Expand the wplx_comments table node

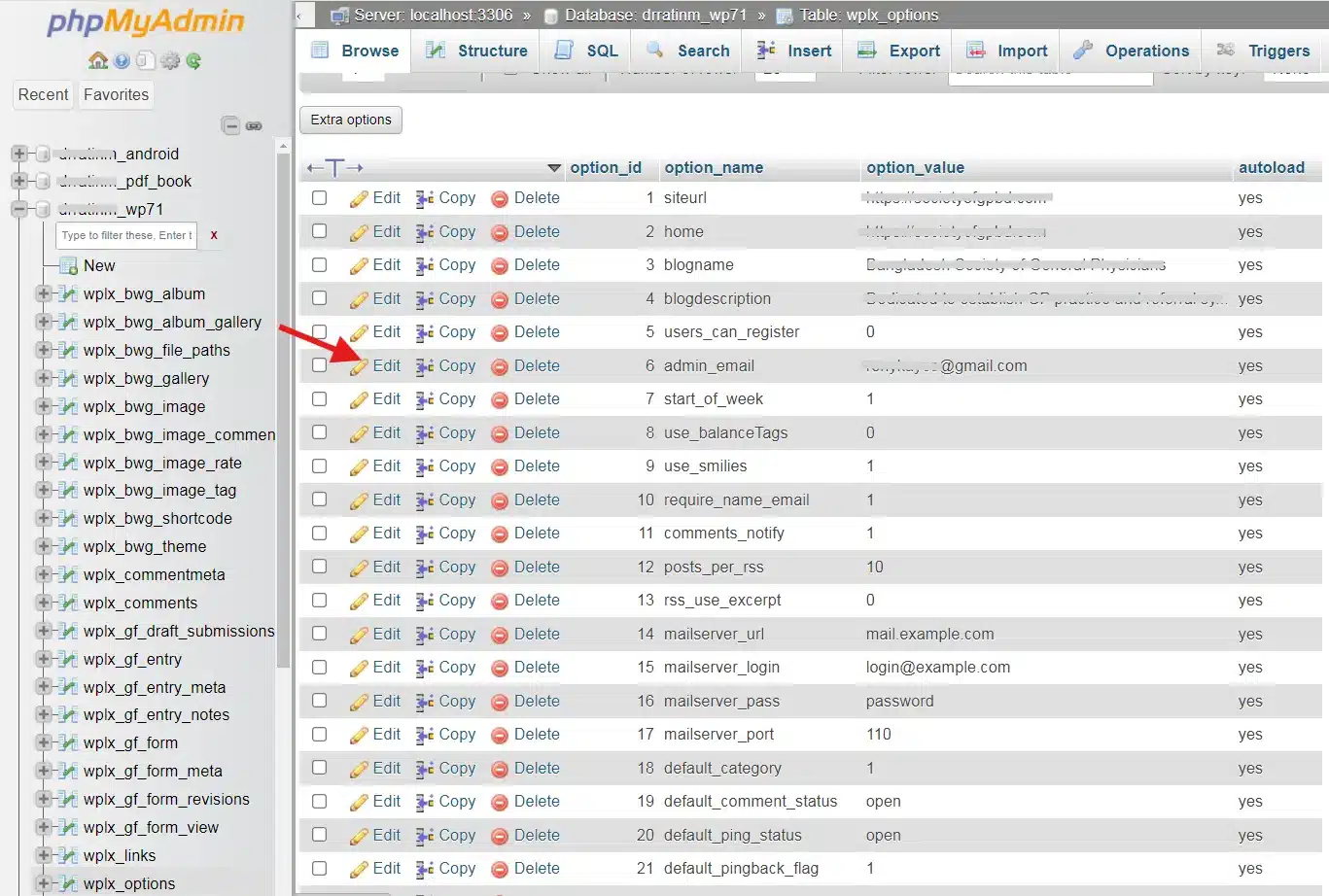coord(43,603)
